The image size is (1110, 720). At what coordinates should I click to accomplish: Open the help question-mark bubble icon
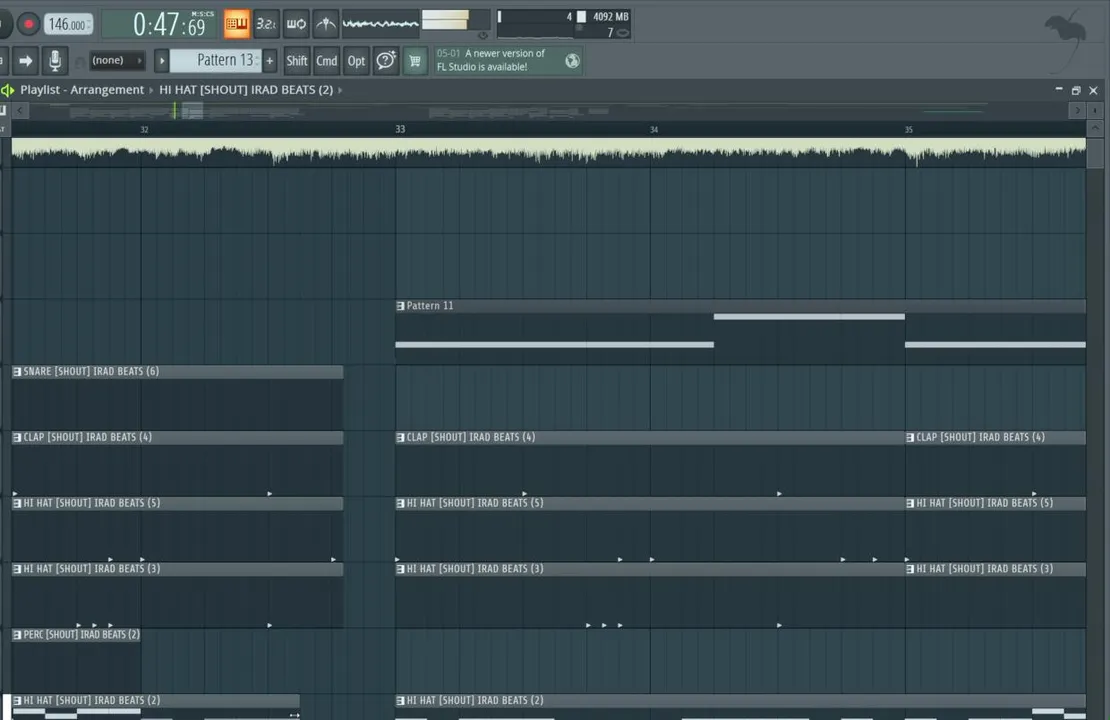click(x=386, y=61)
